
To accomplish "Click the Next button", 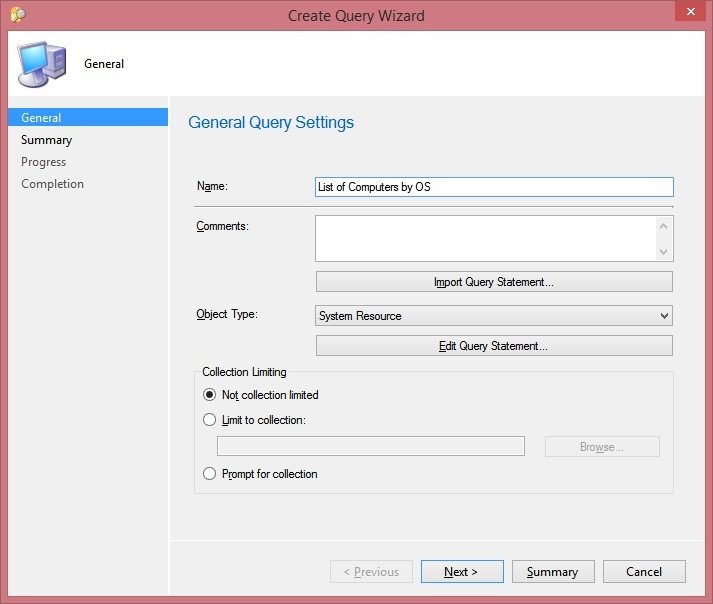I will (x=462, y=571).
